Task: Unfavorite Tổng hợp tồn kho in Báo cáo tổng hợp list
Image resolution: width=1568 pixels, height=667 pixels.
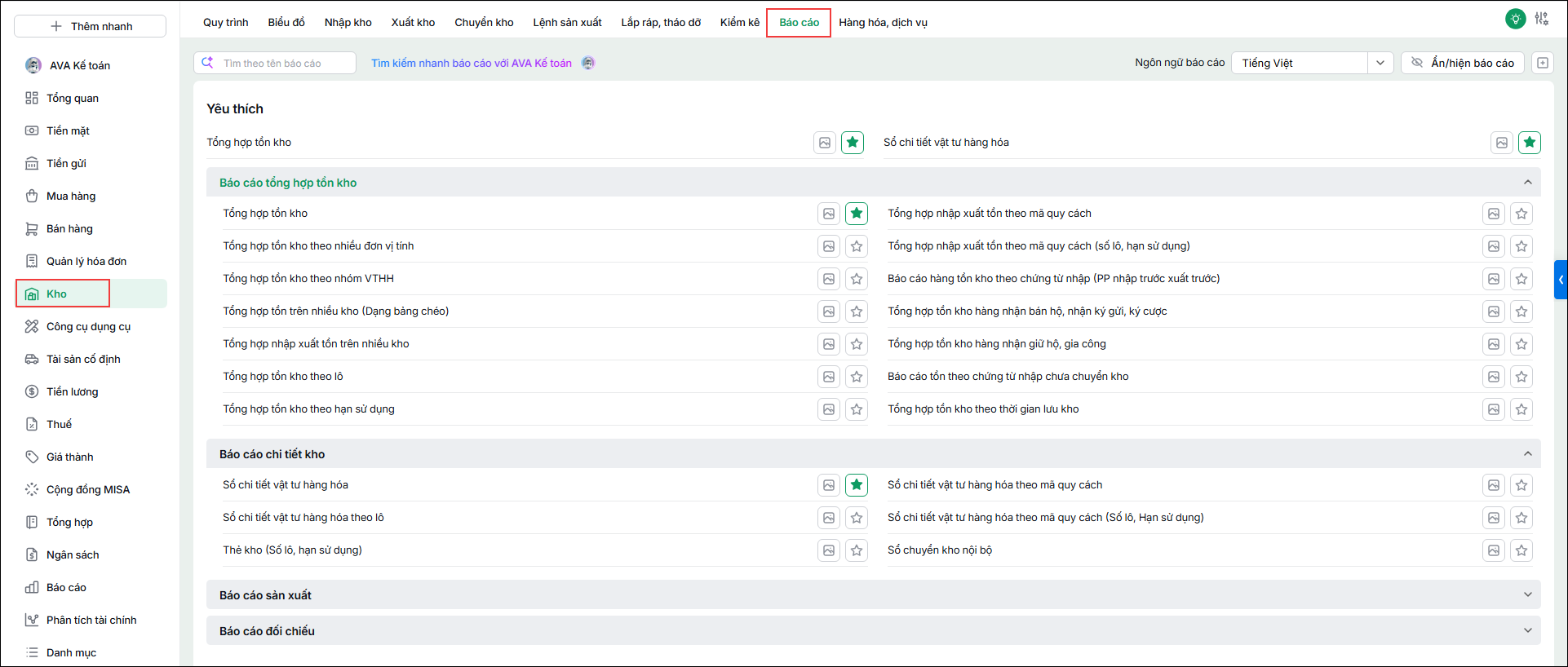Action: click(x=857, y=214)
